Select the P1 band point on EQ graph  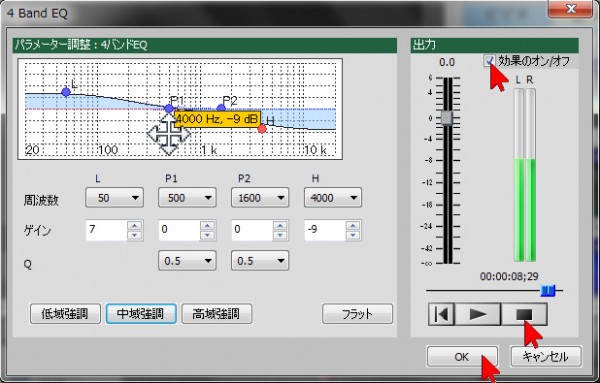[169, 109]
